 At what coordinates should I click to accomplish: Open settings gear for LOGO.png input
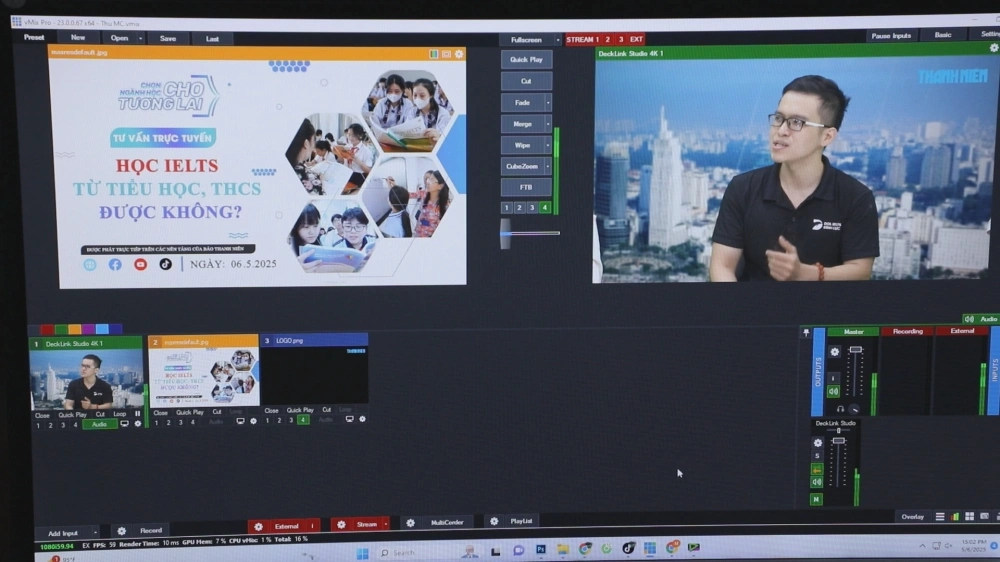362,420
